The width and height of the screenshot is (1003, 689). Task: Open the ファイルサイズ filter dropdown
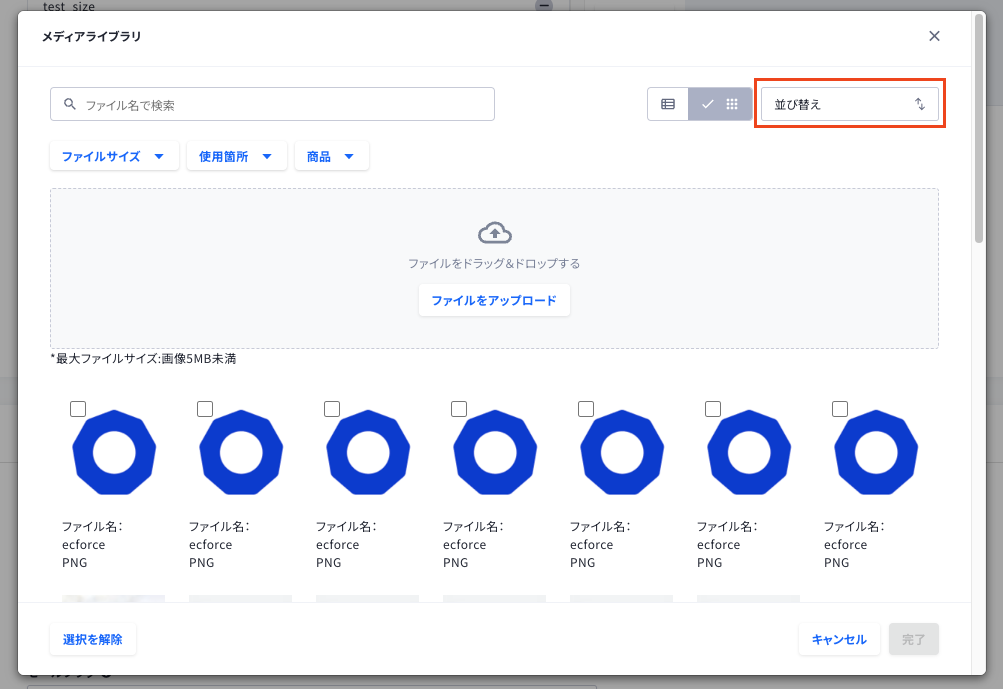(114, 156)
